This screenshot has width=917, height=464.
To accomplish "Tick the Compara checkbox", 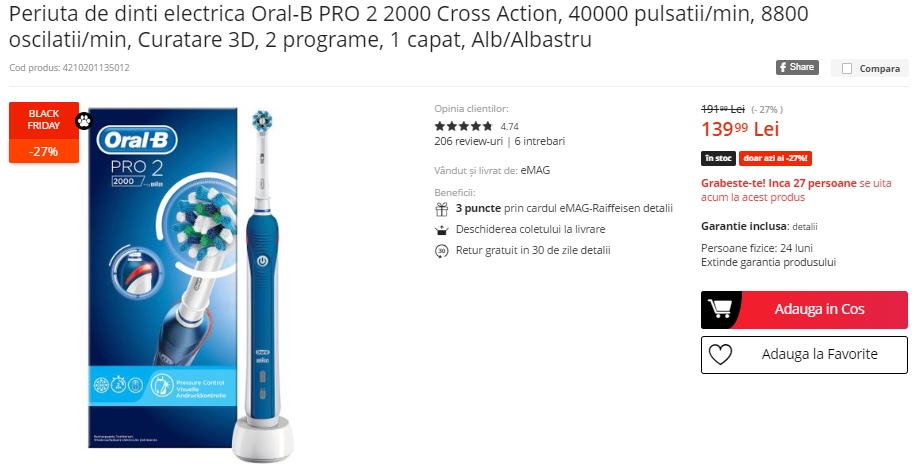I will click(847, 68).
